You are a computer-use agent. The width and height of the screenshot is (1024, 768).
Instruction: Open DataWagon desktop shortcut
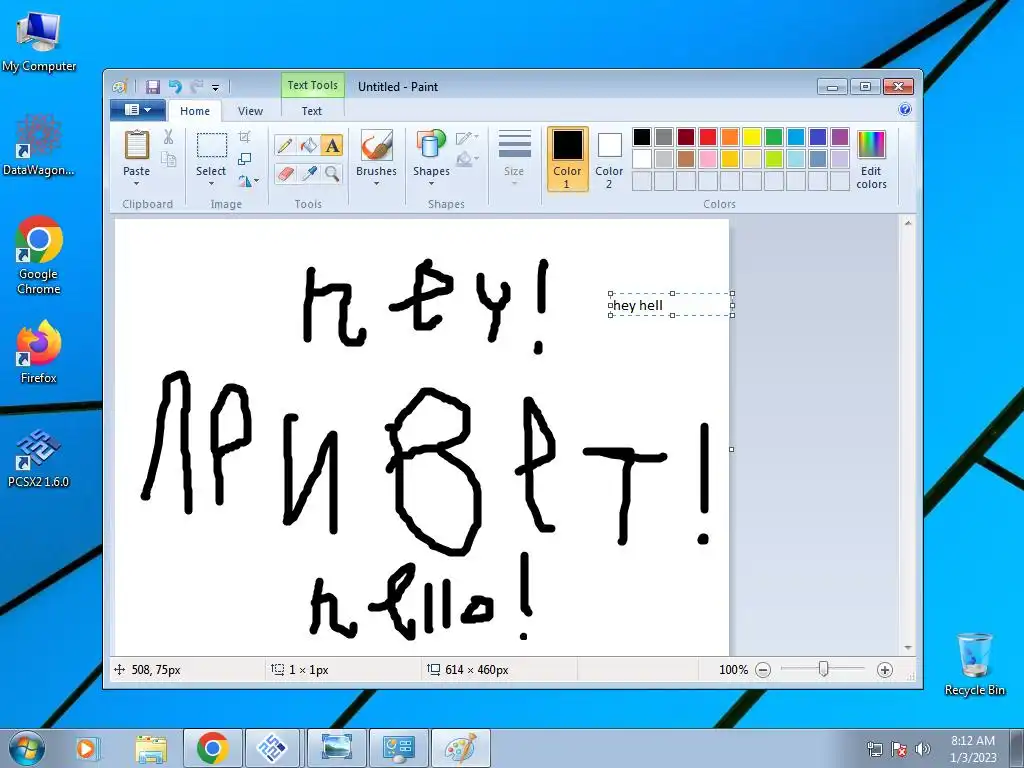coord(39,145)
